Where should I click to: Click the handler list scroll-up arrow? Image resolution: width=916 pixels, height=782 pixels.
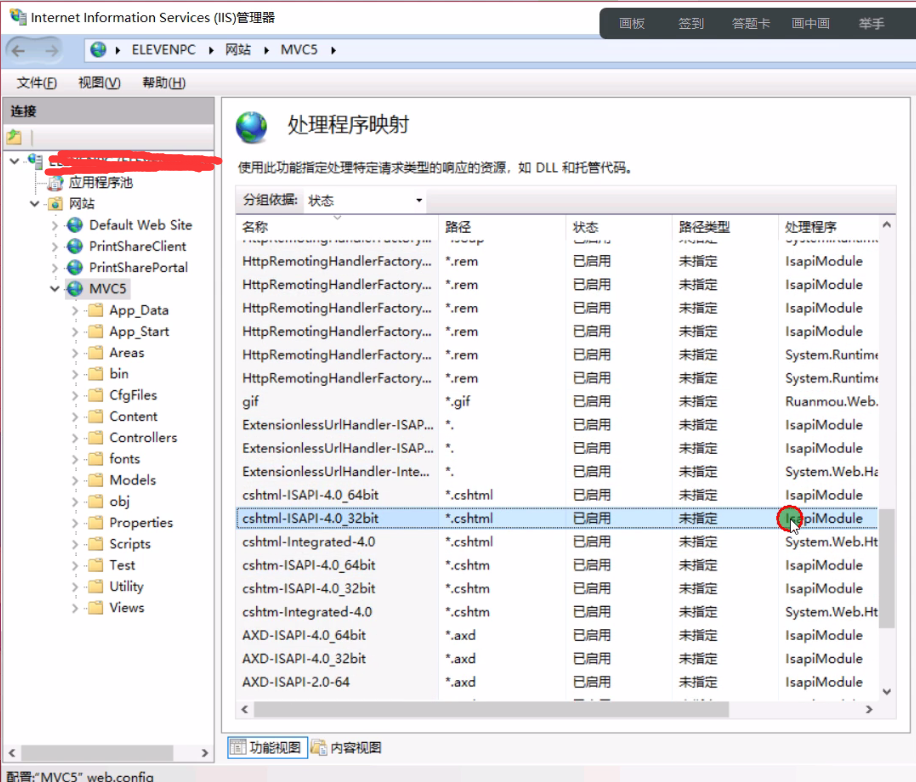(x=887, y=224)
